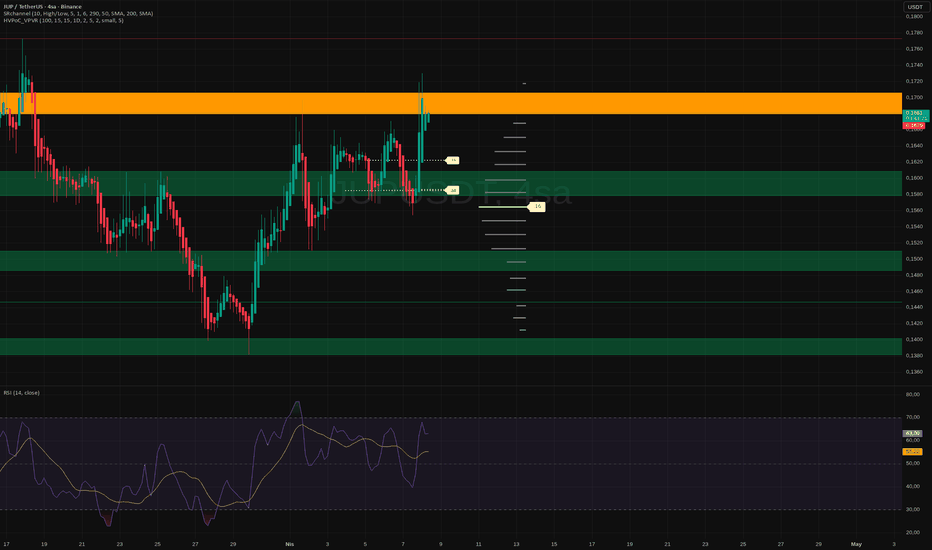Image resolution: width=932 pixels, height=550 pixels.
Task: Click the 80,00 RSI scale label
Action: [x=912, y=394]
